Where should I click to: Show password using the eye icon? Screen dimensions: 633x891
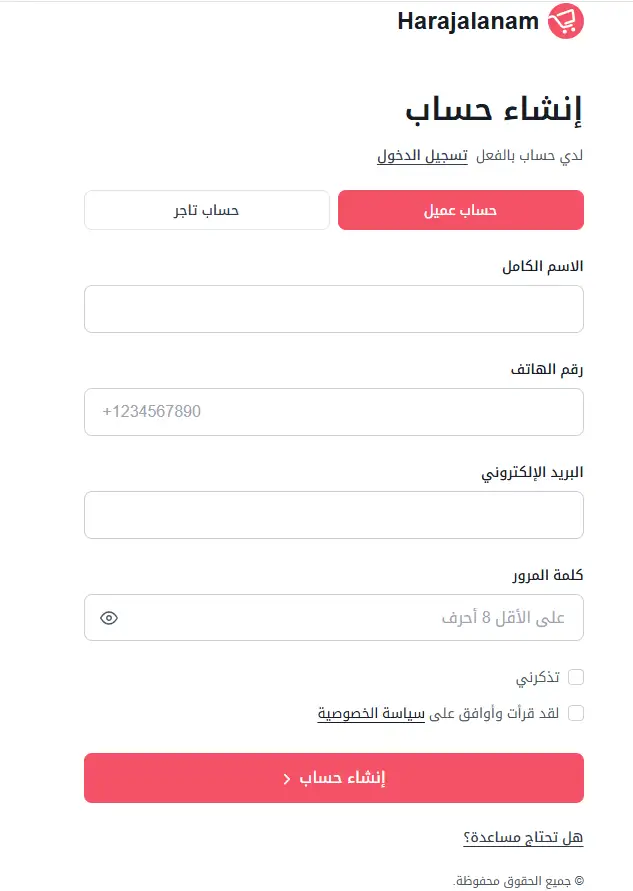pyautogui.click(x=109, y=618)
